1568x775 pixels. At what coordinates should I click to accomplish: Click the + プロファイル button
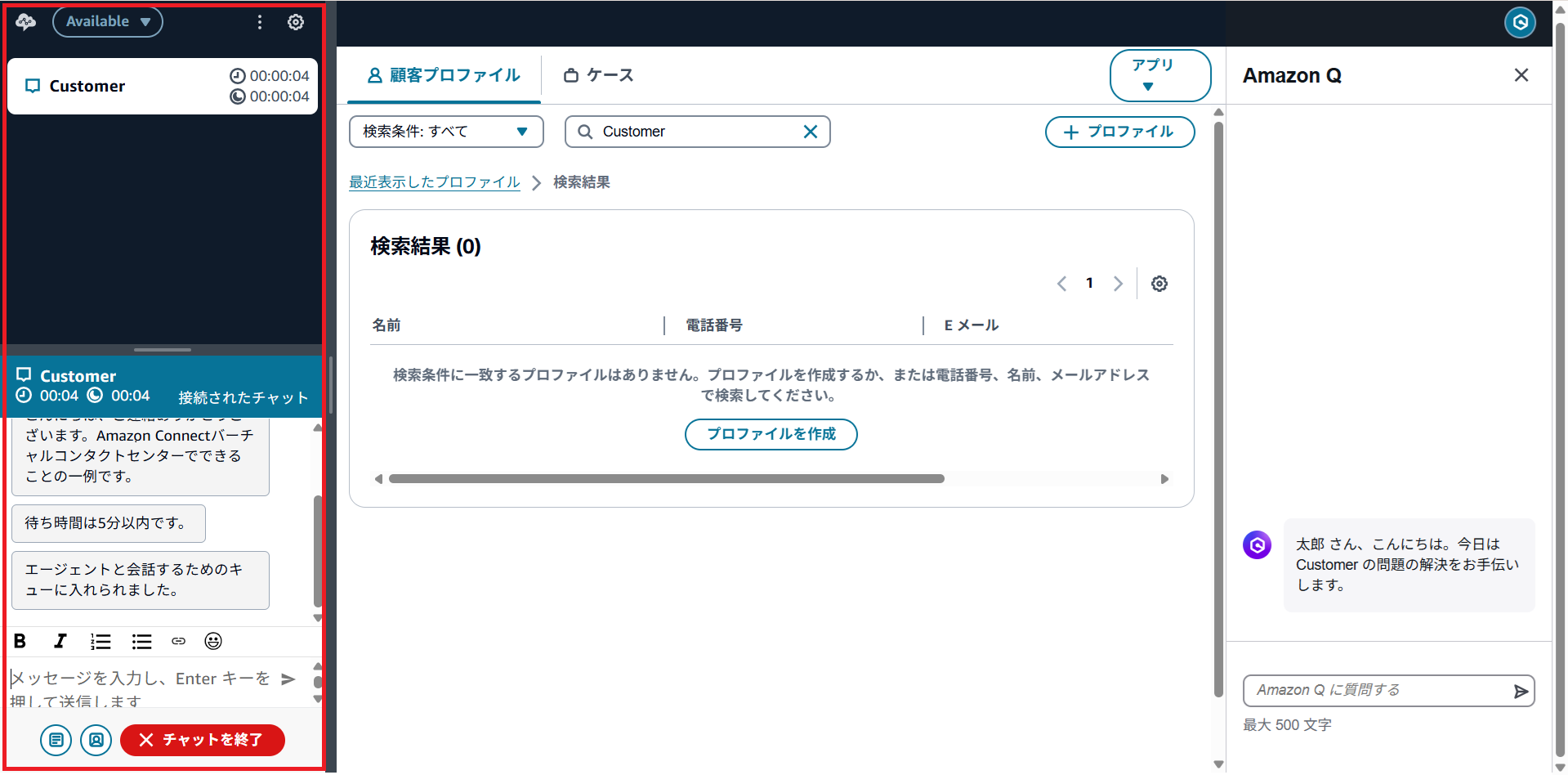(x=1119, y=132)
